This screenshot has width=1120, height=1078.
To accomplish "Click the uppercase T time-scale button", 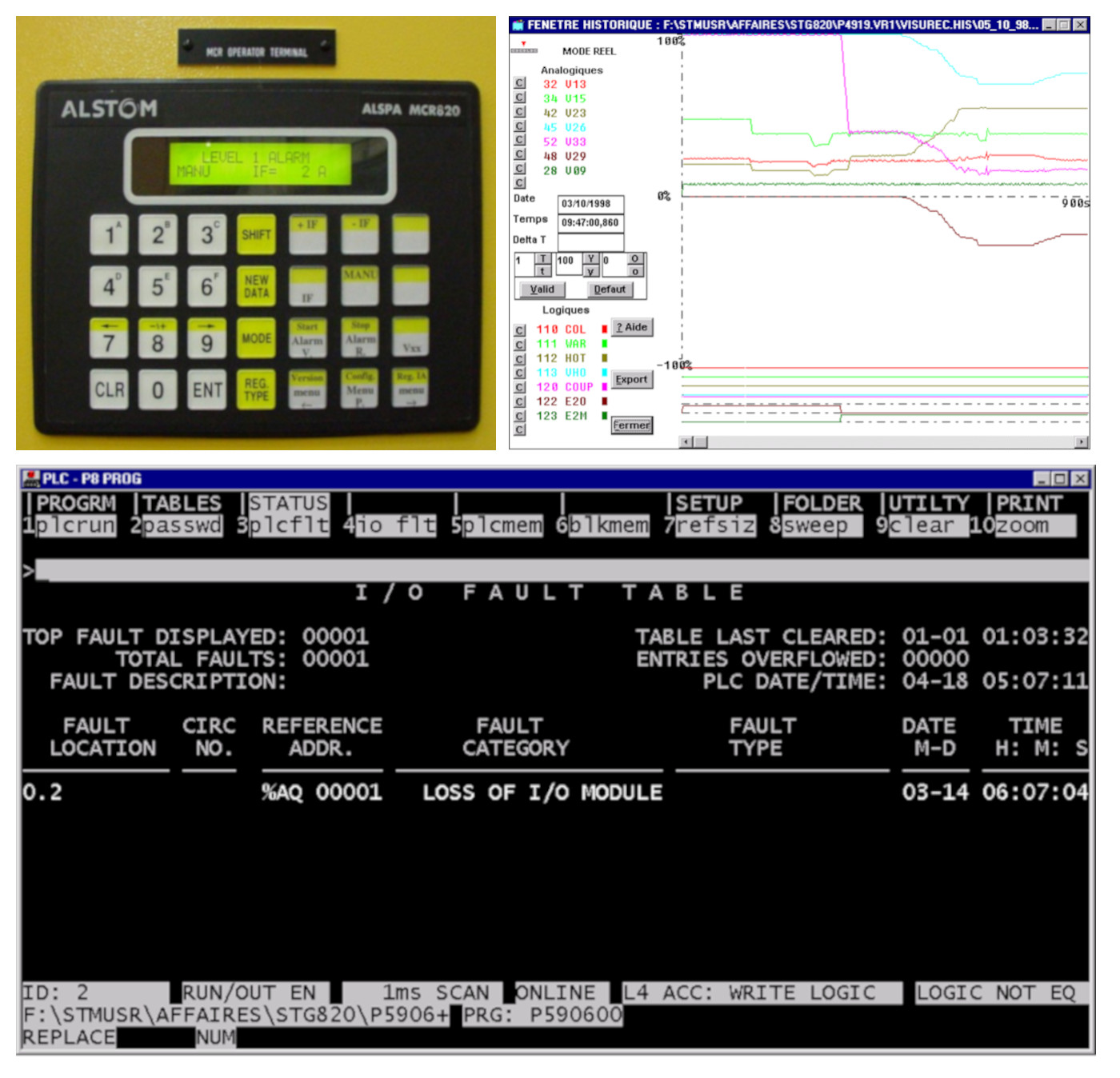I will [x=542, y=259].
